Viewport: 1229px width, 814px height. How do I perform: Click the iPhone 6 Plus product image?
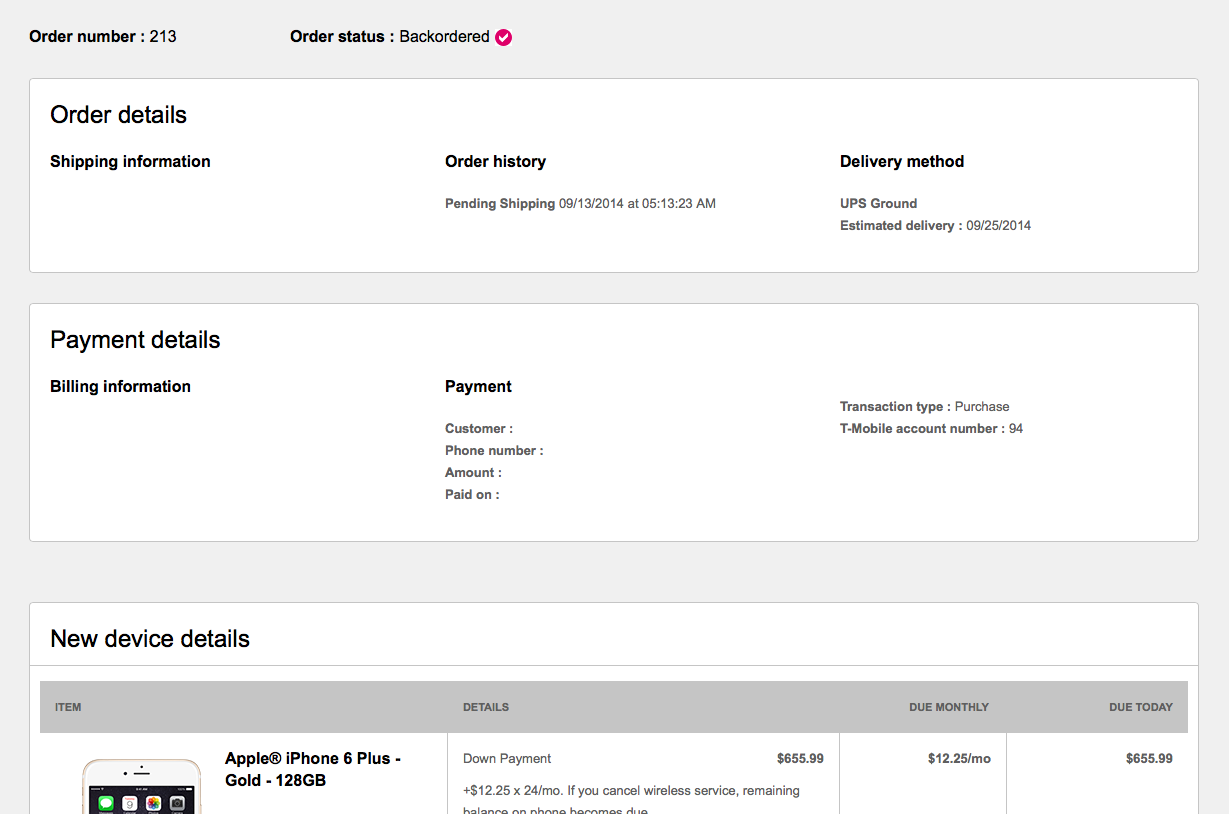(141, 787)
